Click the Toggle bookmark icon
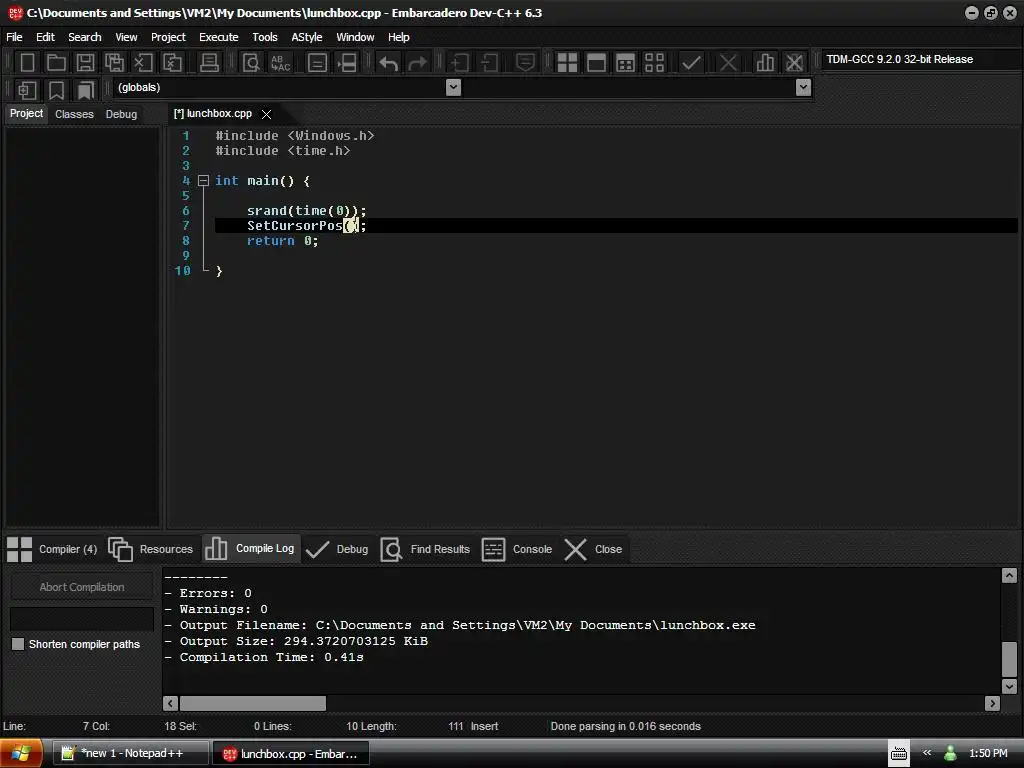 pos(56,89)
